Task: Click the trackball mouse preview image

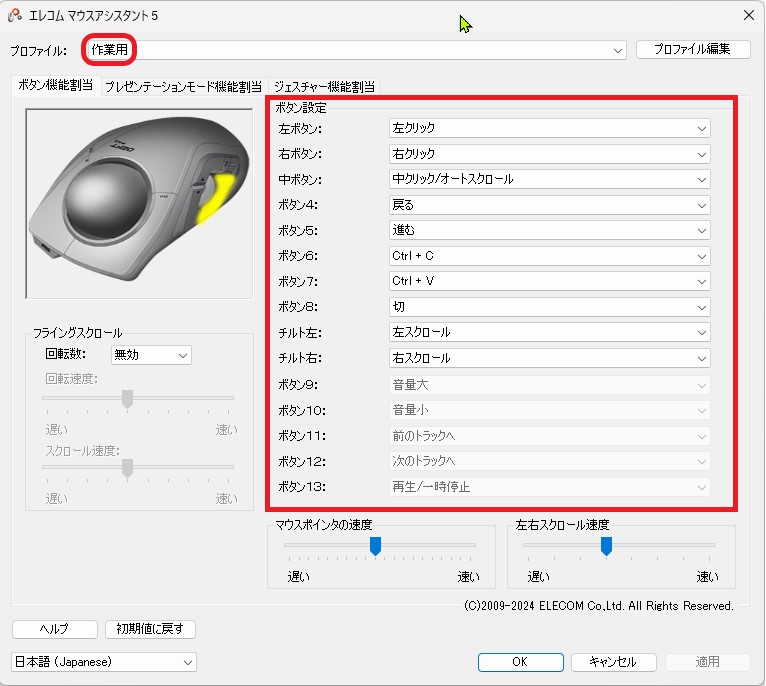Action: coord(140,204)
